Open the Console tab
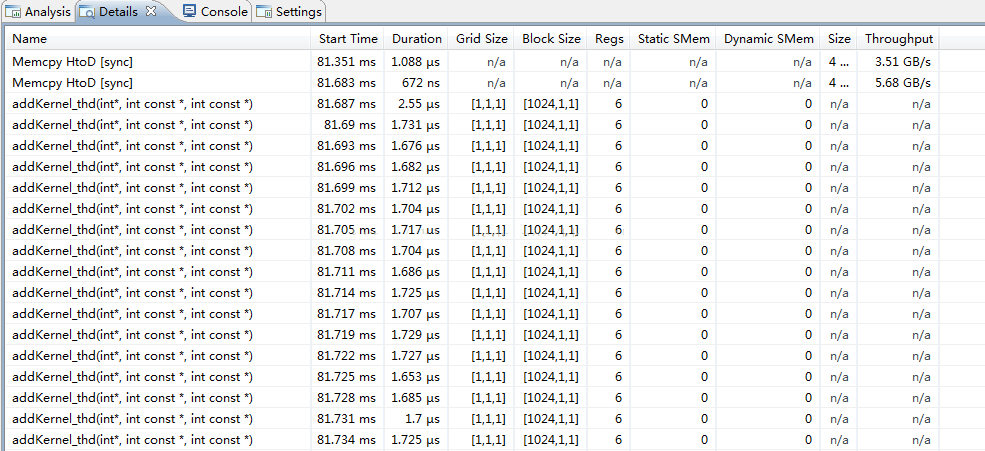The height and width of the screenshot is (451, 985). point(215,11)
